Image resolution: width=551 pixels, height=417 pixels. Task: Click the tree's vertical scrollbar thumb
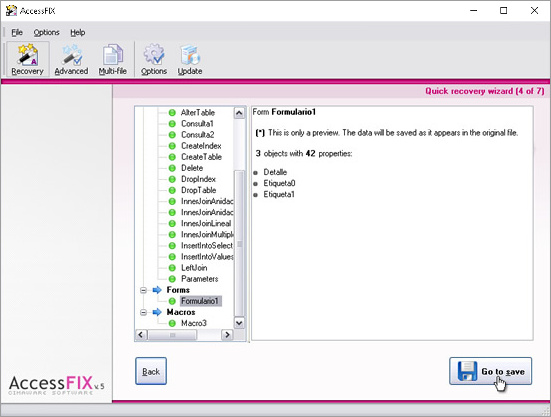[239, 243]
